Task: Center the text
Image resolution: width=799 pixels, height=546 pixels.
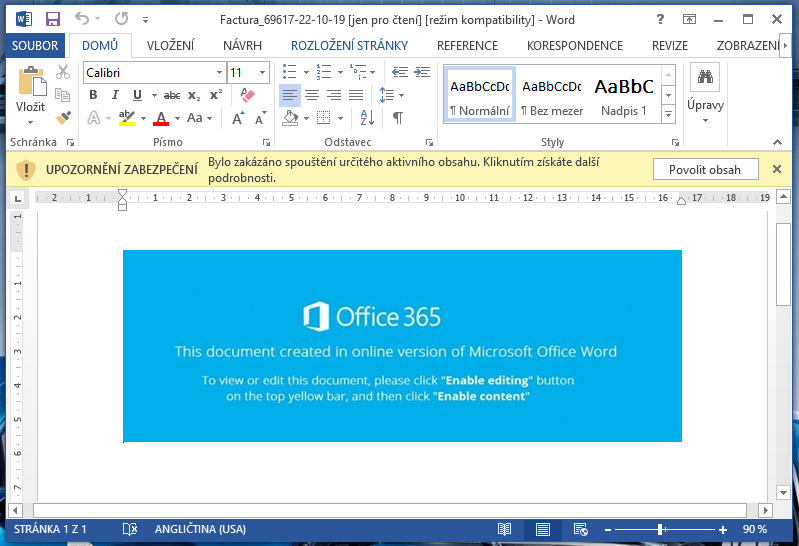Action: click(312, 95)
